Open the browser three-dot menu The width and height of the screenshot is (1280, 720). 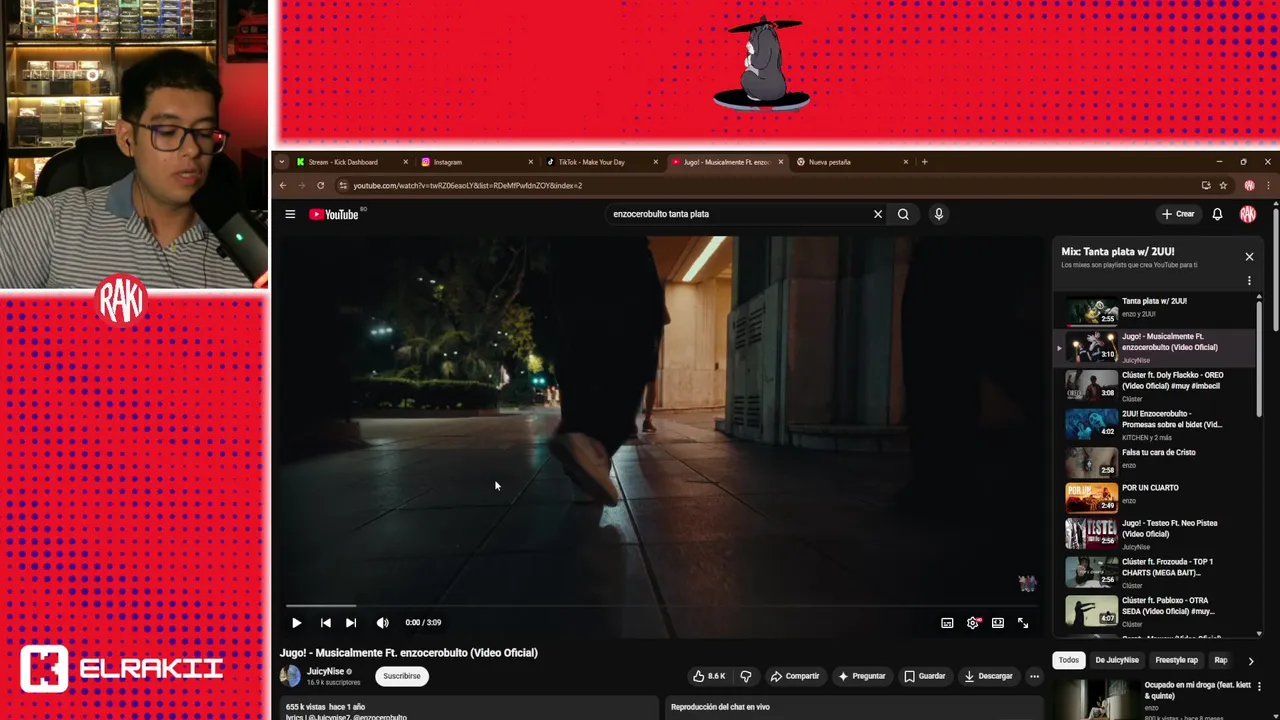coord(1268,185)
